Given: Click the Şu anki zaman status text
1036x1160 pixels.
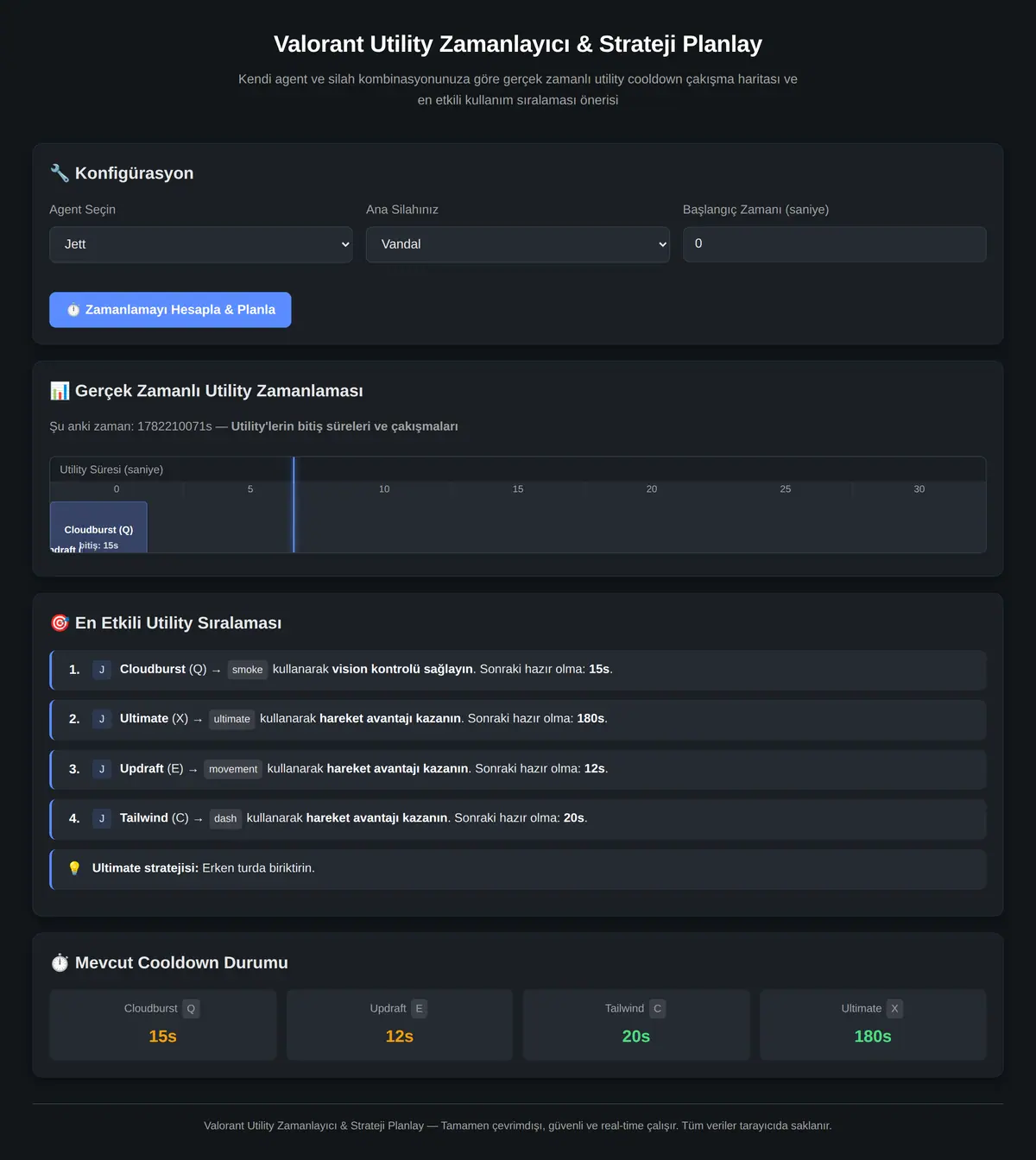Looking at the screenshot, I should tap(254, 426).
